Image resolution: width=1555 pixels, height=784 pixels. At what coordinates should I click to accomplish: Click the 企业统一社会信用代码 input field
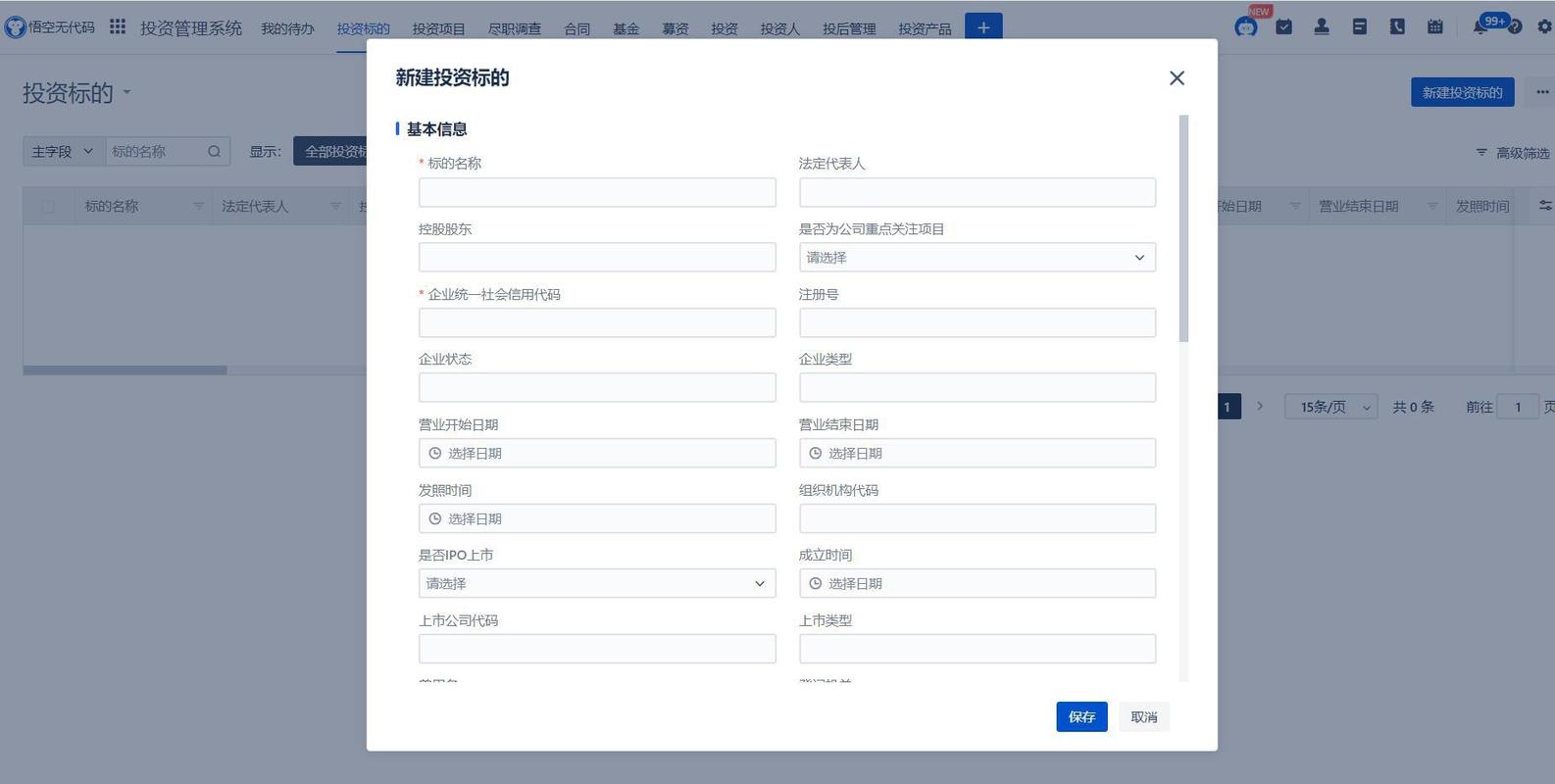click(x=597, y=322)
